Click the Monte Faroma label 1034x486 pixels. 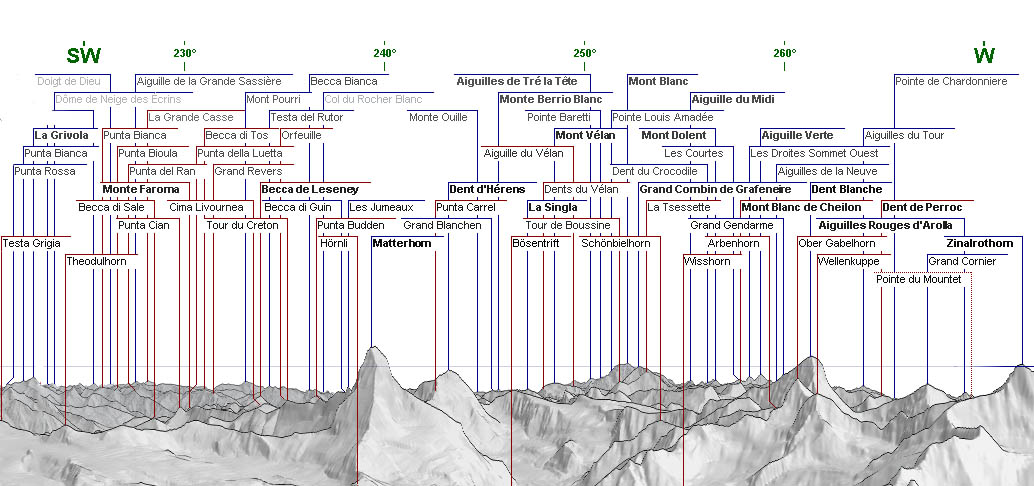click(x=141, y=189)
